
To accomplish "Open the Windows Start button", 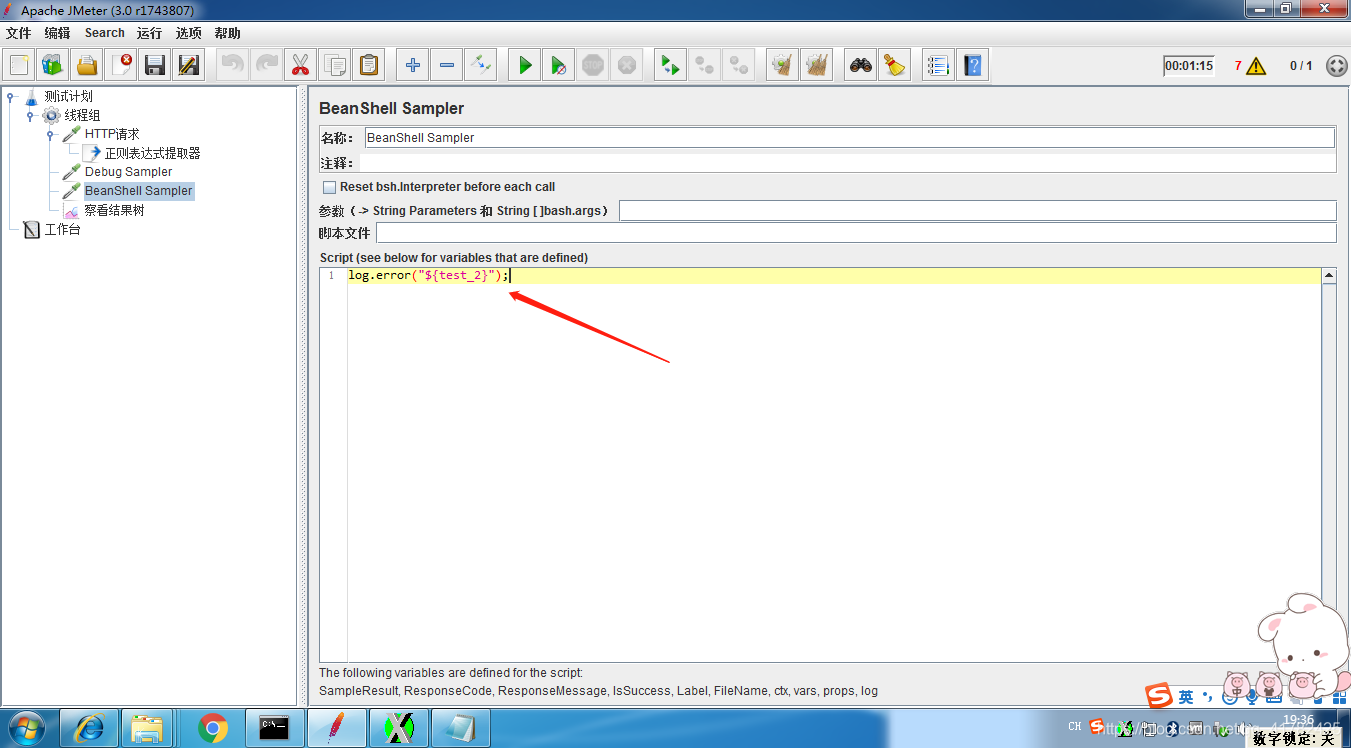I will 27,727.
